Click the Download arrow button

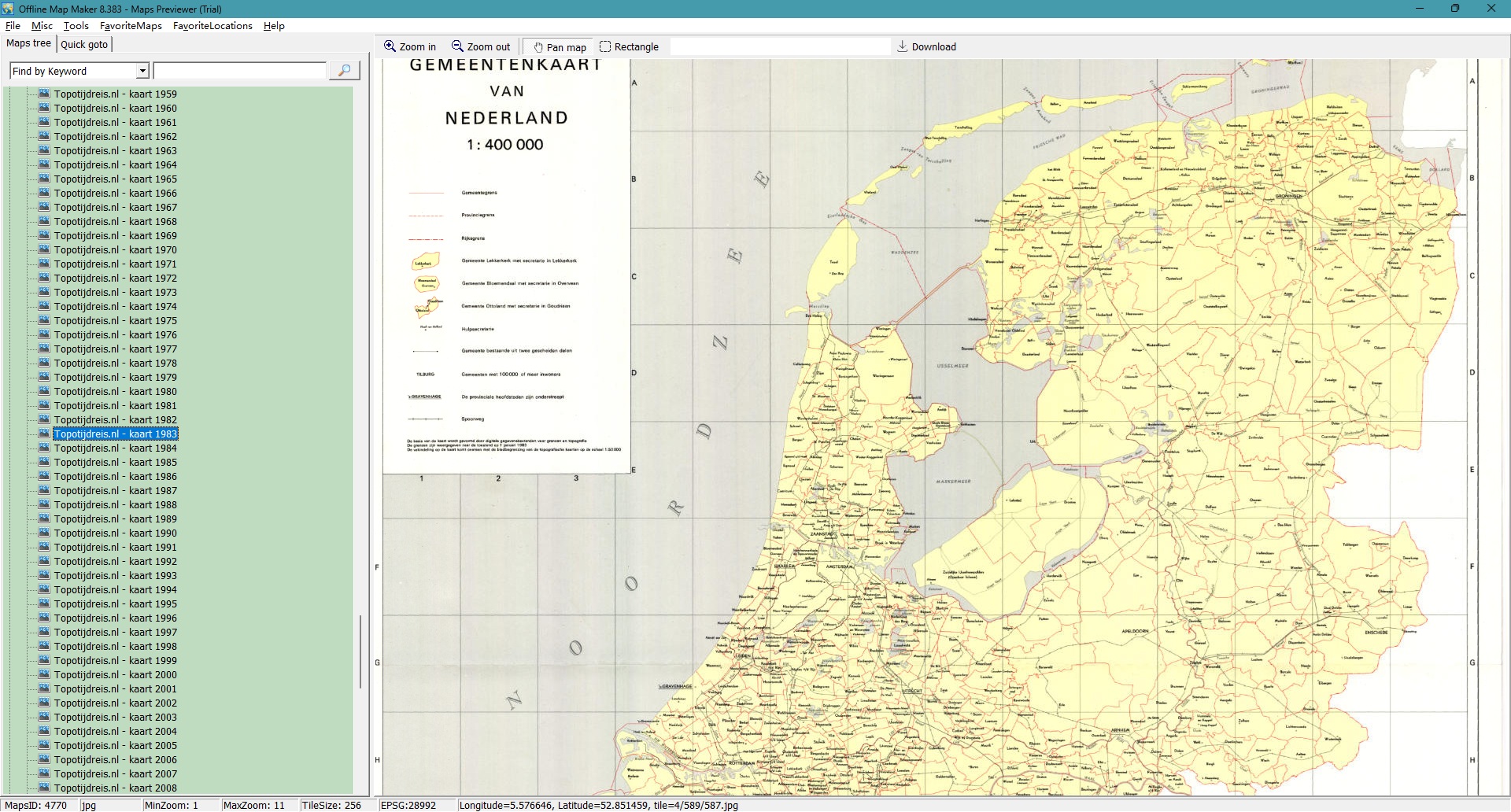[926, 47]
